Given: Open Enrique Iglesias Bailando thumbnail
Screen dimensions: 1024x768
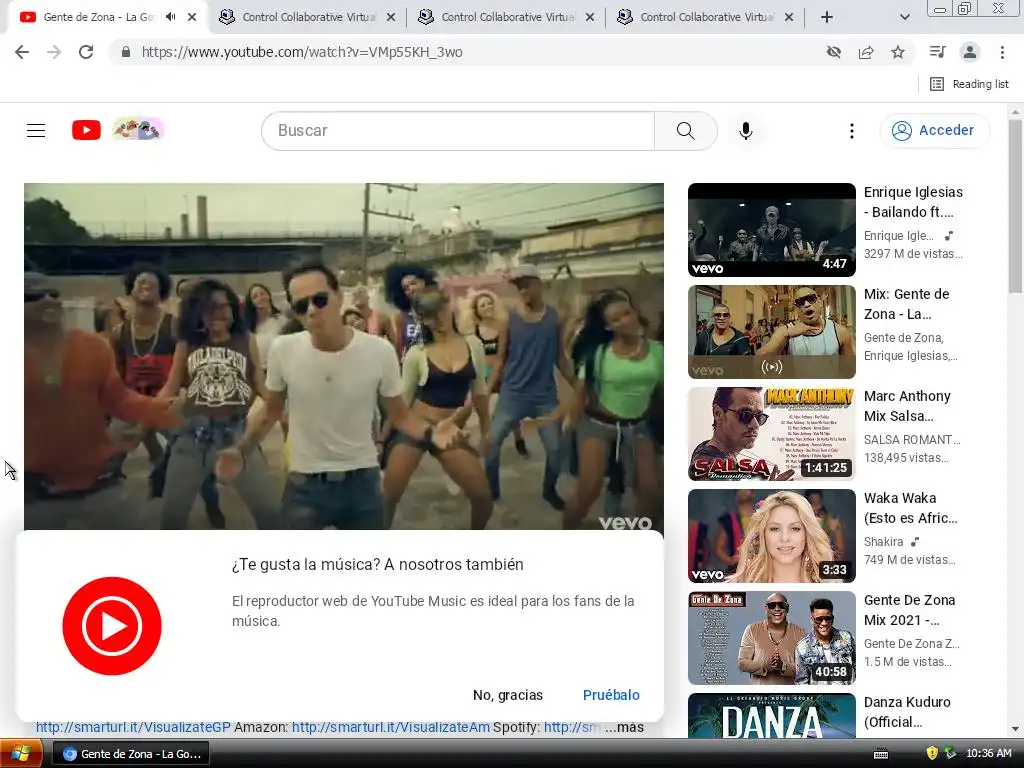Looking at the screenshot, I should 772,230.
